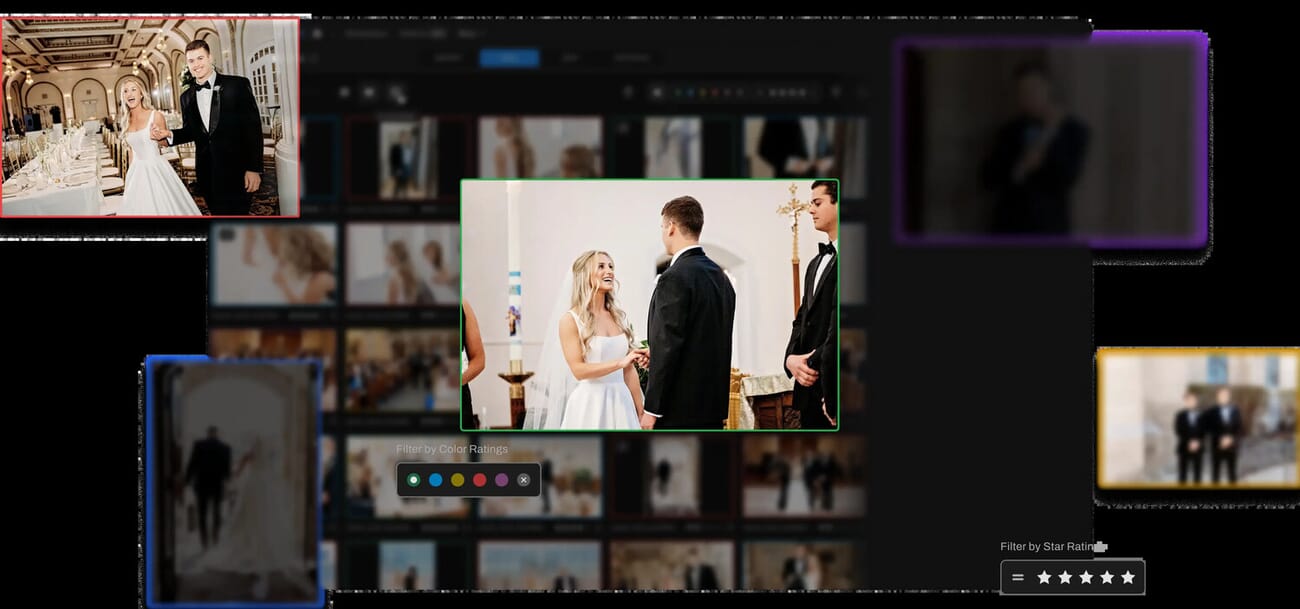Screen dimensions: 1300x609
Task: Select the purple color rating swatch
Action: click(501, 479)
